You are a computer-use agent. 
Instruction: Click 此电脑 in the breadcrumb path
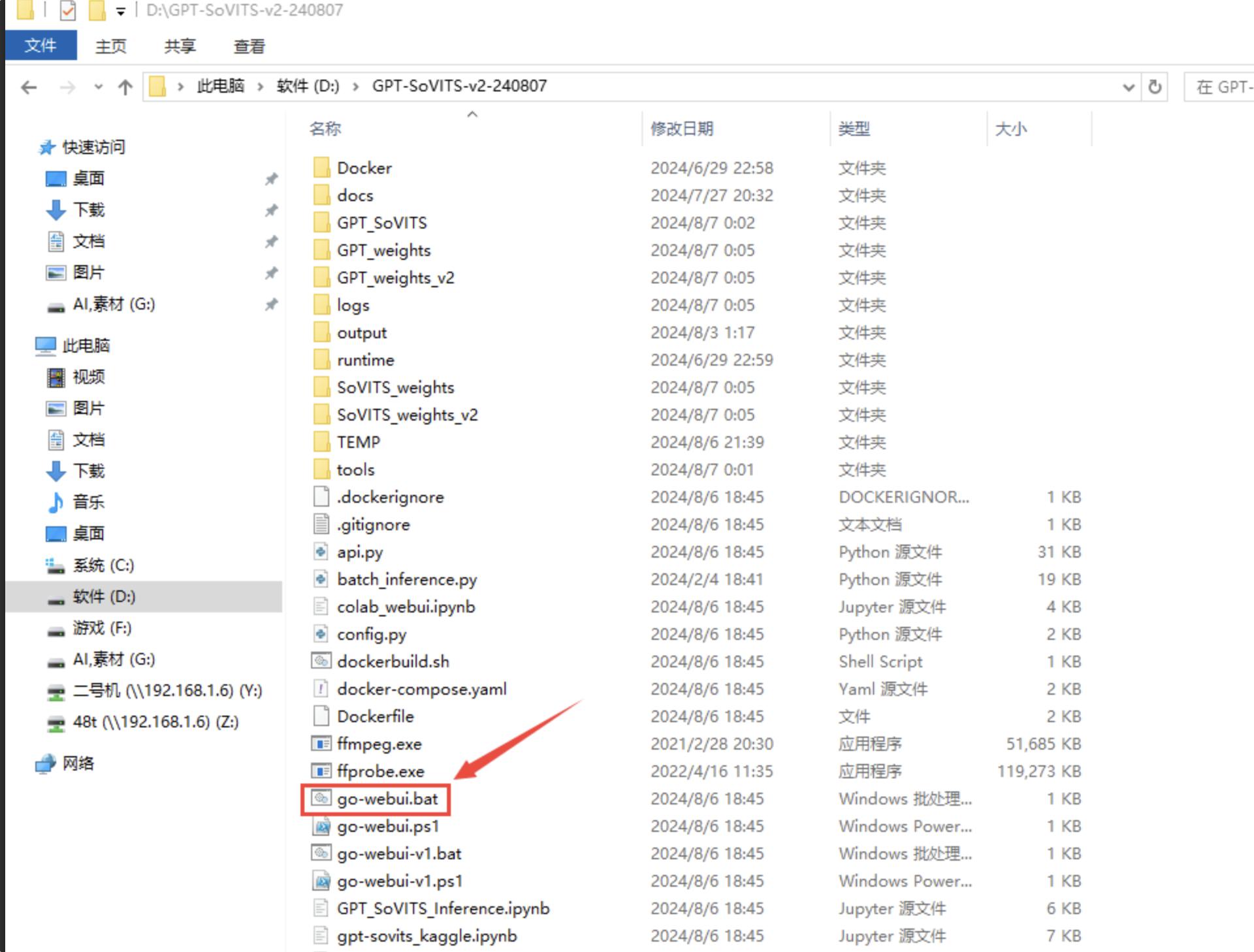tap(220, 86)
